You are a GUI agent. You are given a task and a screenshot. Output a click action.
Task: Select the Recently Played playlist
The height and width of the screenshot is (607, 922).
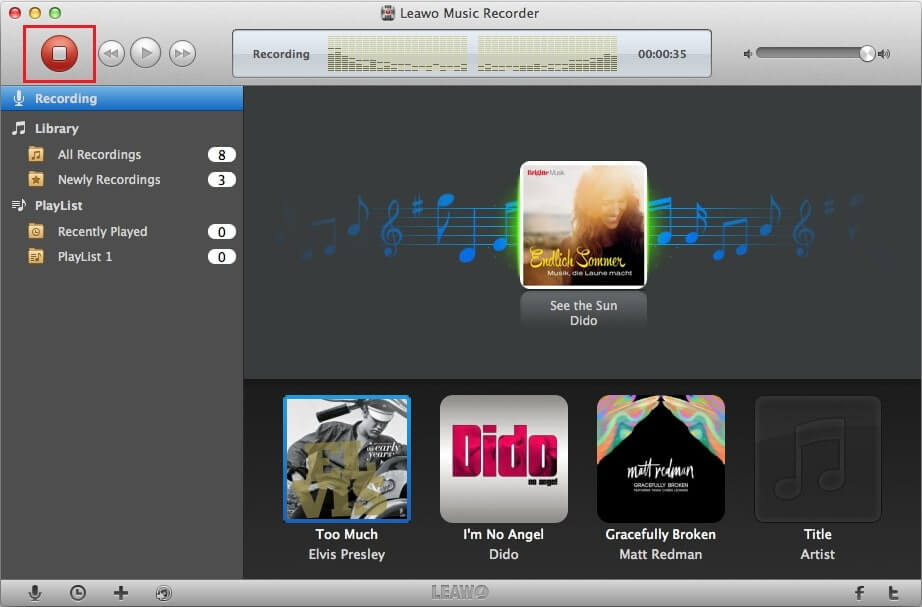tap(102, 232)
